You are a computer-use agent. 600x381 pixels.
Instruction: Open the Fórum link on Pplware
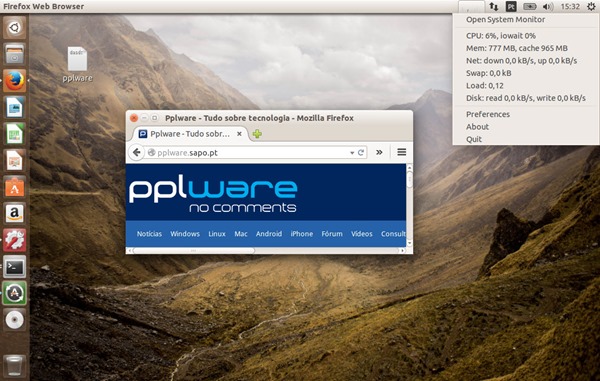[332, 234]
